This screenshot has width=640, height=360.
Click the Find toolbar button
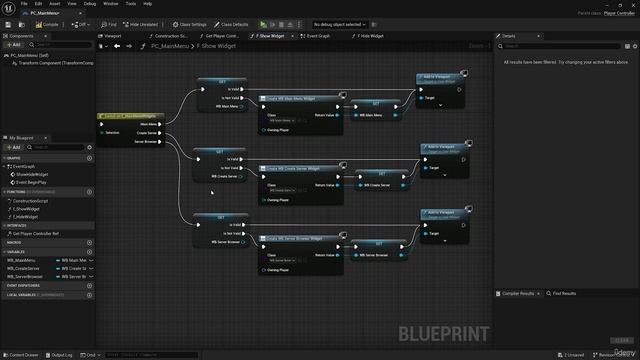coord(109,24)
